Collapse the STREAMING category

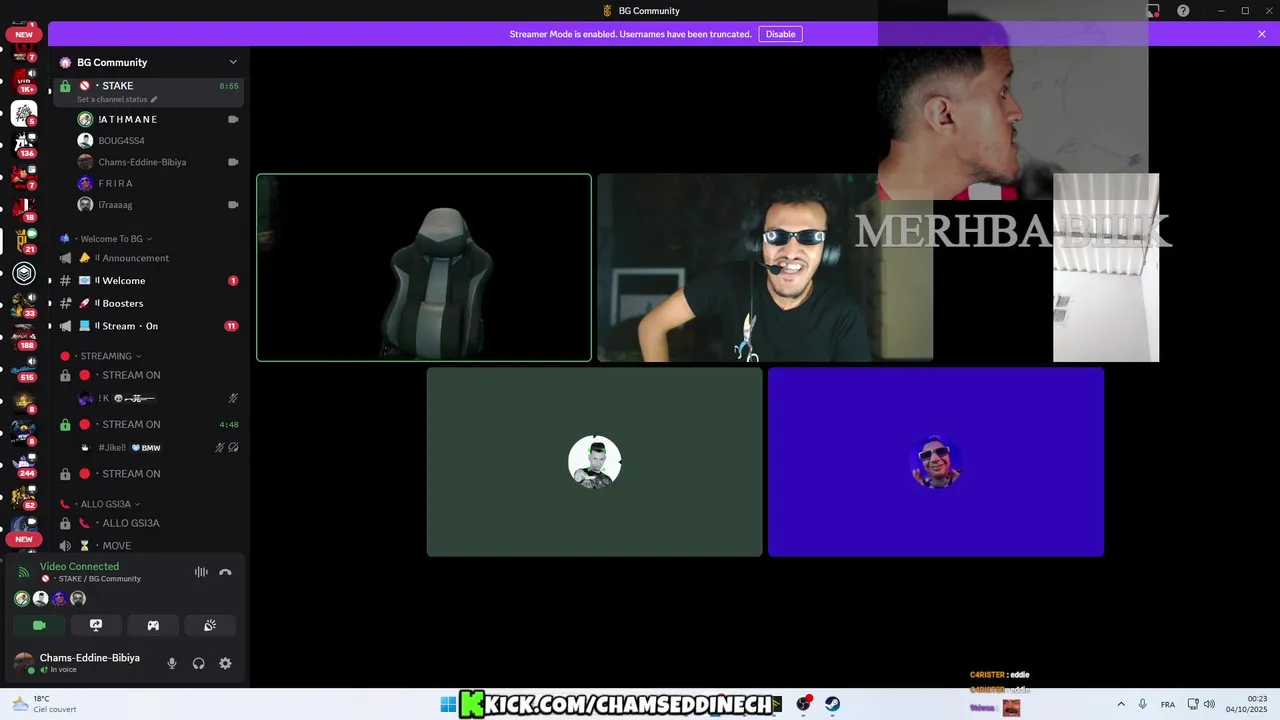click(101, 356)
